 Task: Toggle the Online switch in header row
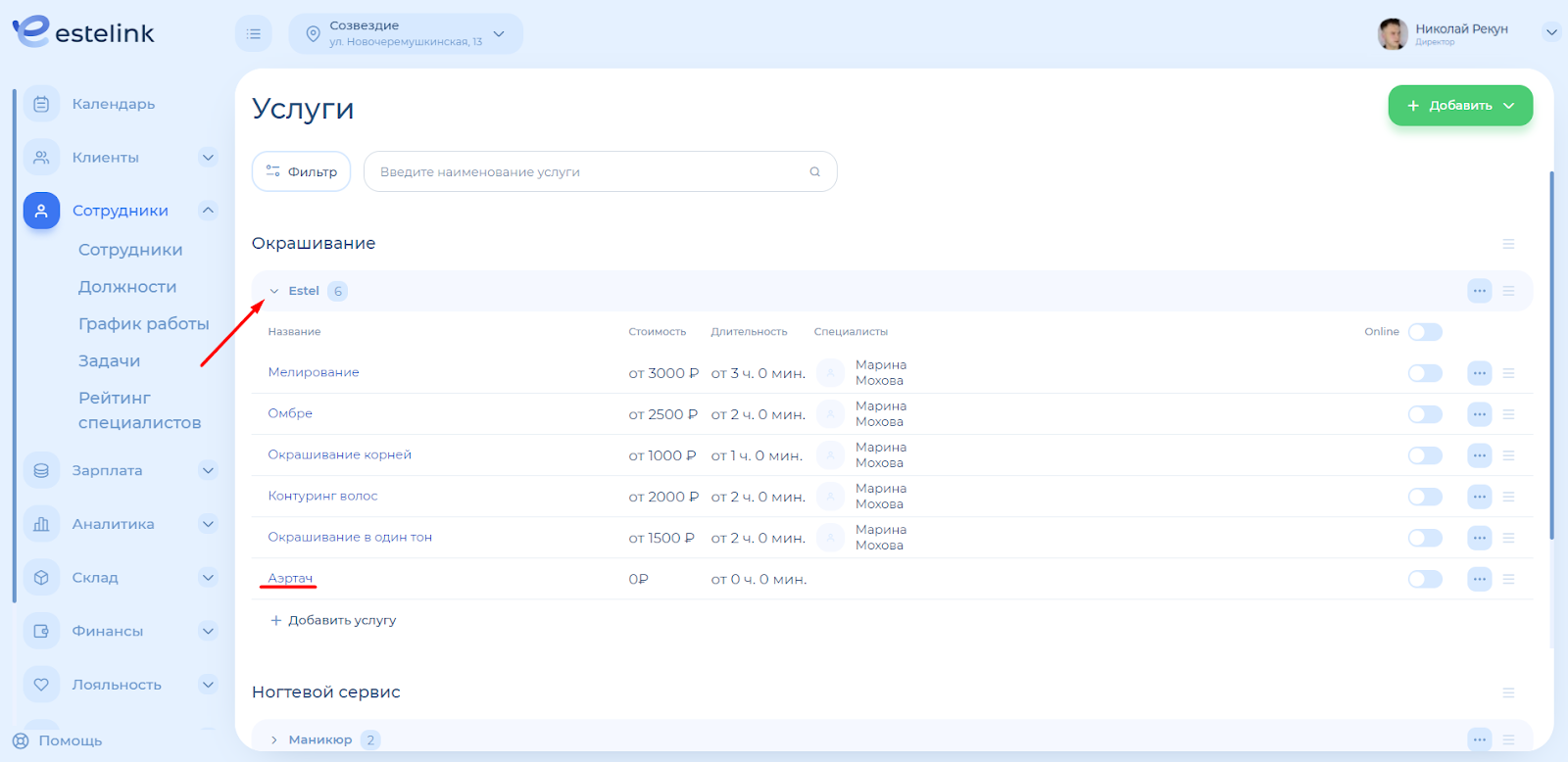click(1425, 332)
